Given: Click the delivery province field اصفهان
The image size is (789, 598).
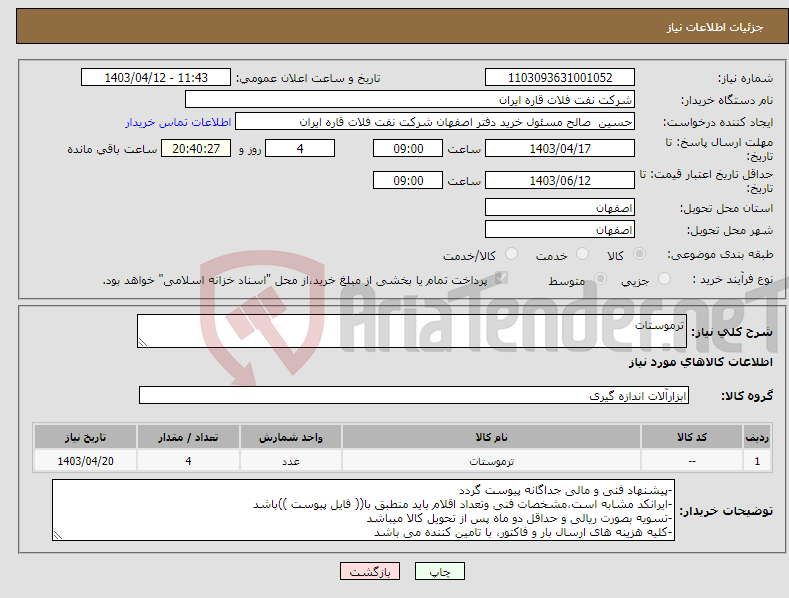Looking at the screenshot, I should click(560, 207).
